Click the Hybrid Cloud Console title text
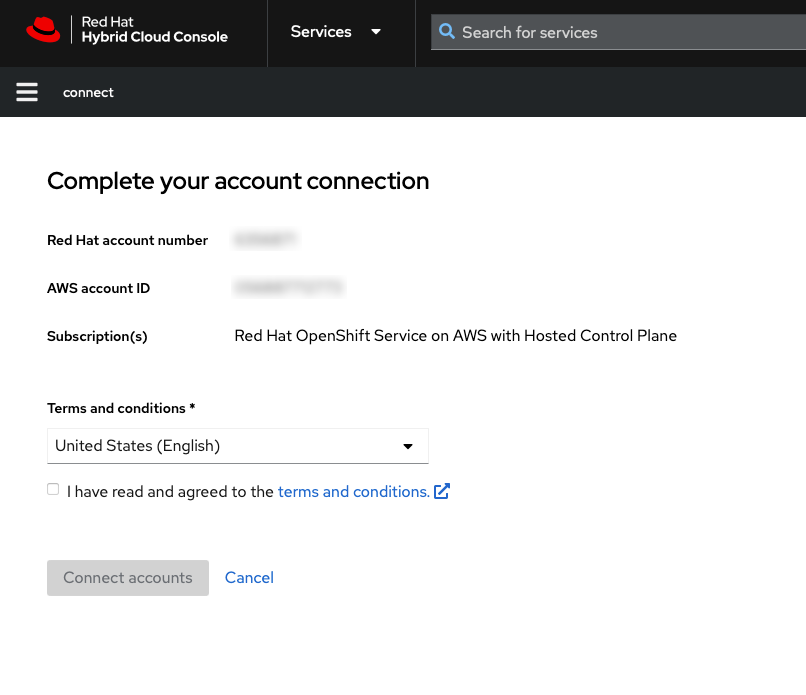806x695 pixels. [154, 37]
